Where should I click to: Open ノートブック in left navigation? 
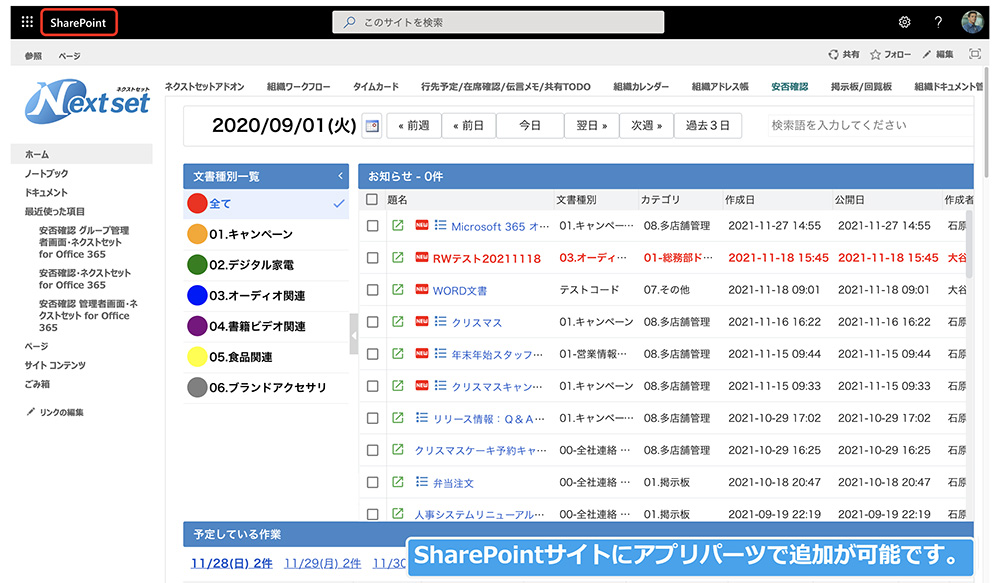(46, 173)
